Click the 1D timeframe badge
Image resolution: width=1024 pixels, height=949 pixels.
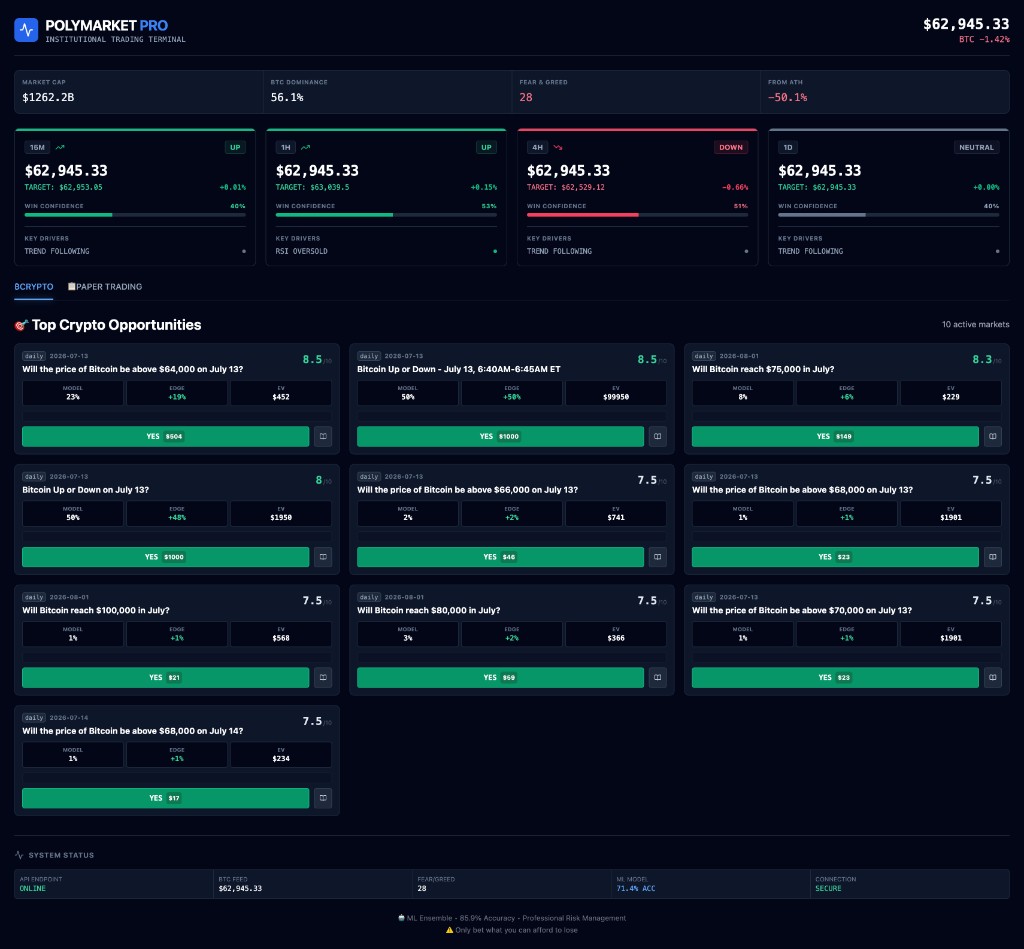click(x=788, y=148)
